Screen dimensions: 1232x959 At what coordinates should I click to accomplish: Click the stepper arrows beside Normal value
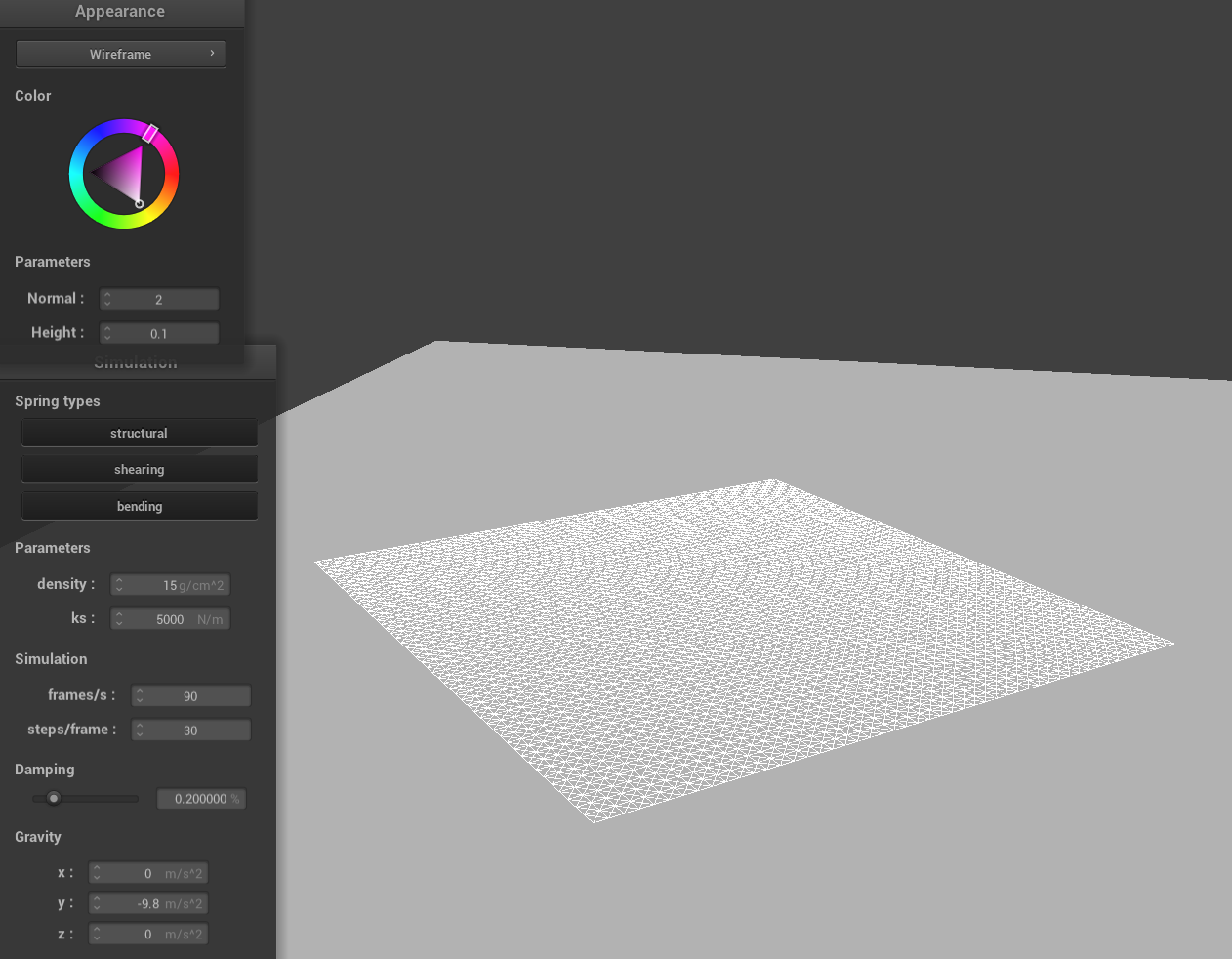click(x=107, y=300)
